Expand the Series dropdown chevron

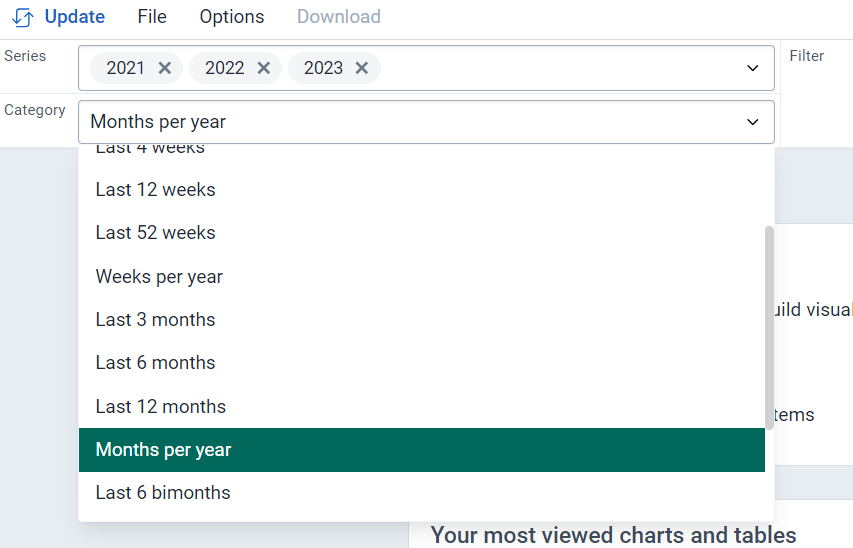(x=752, y=68)
